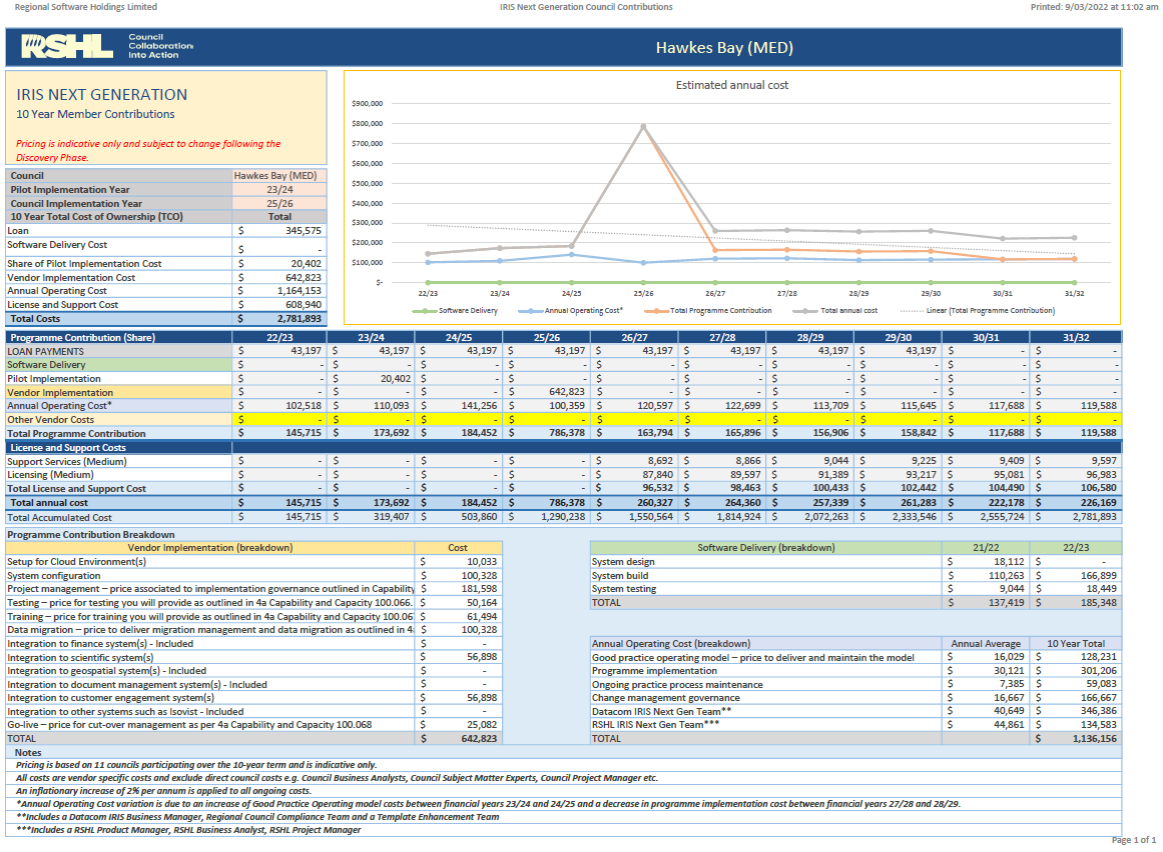This screenshot has width=1163, height=852.
Task: Select the 'Hawkes Bay (MED)' banner title
Action: 724,47
